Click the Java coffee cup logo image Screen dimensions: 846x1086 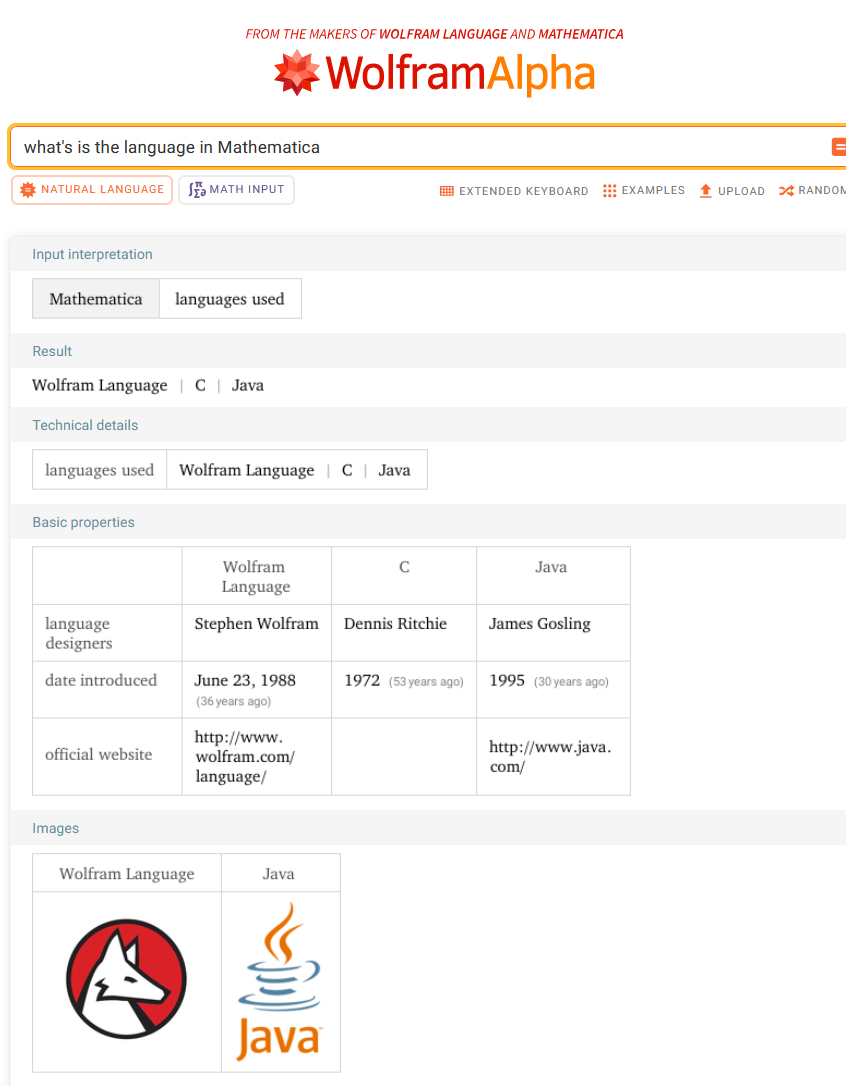[x=279, y=981]
